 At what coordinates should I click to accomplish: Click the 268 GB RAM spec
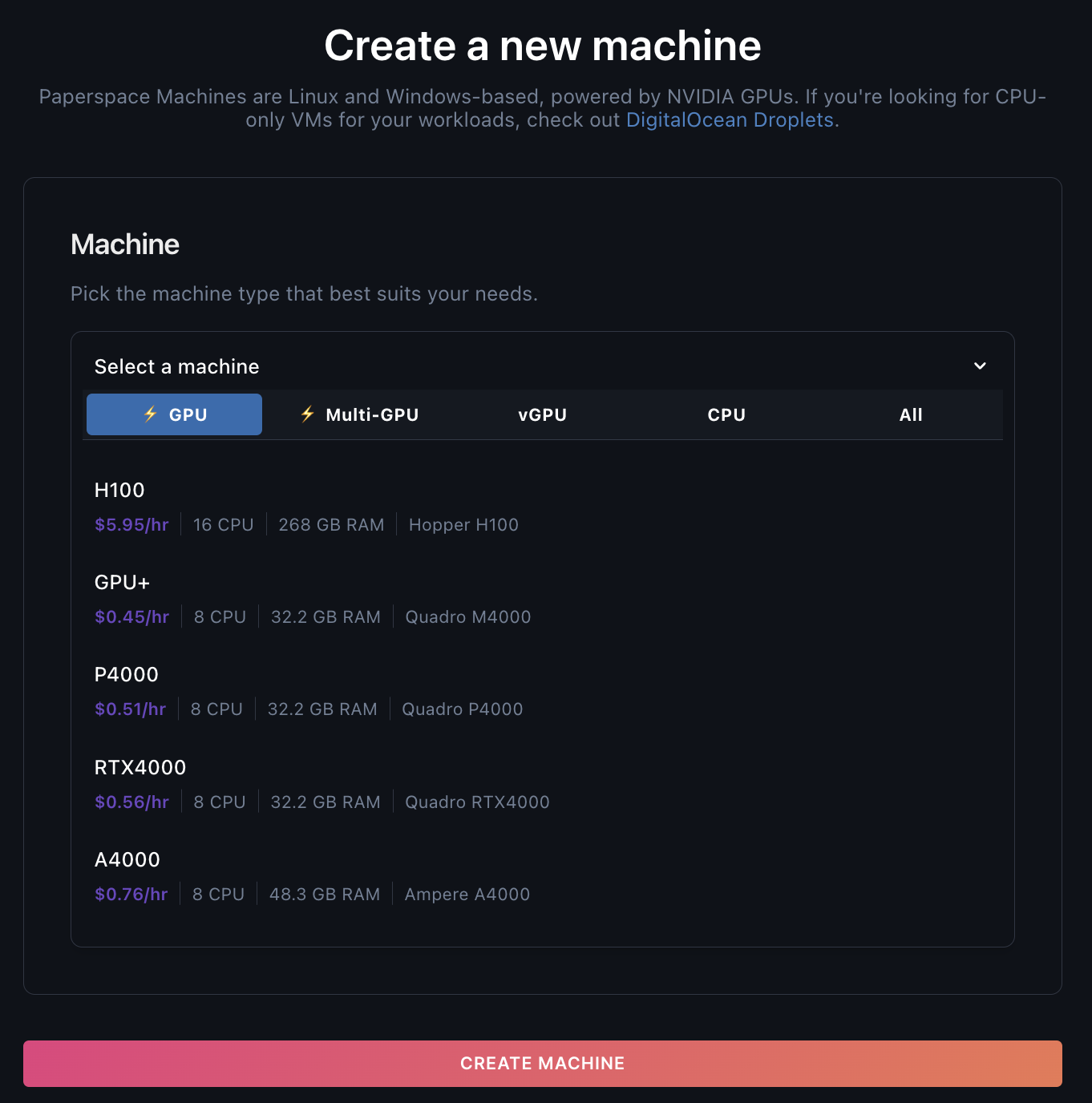point(331,525)
